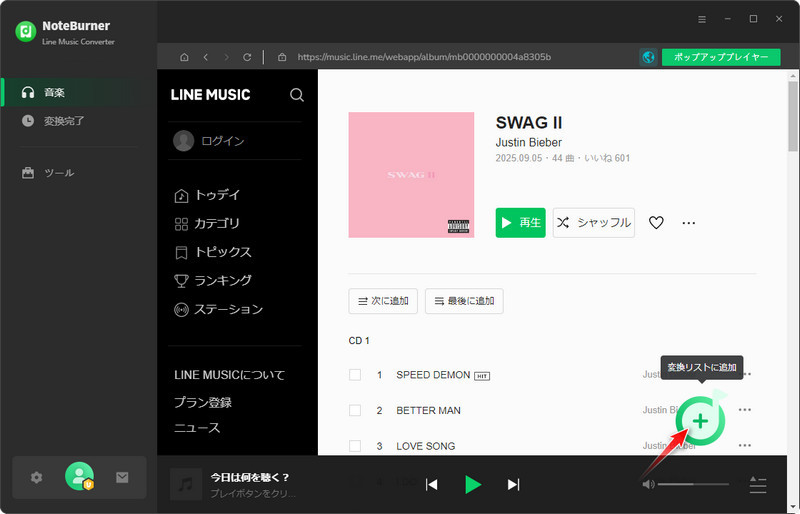Go to home page in browser toolbar

tap(184, 57)
